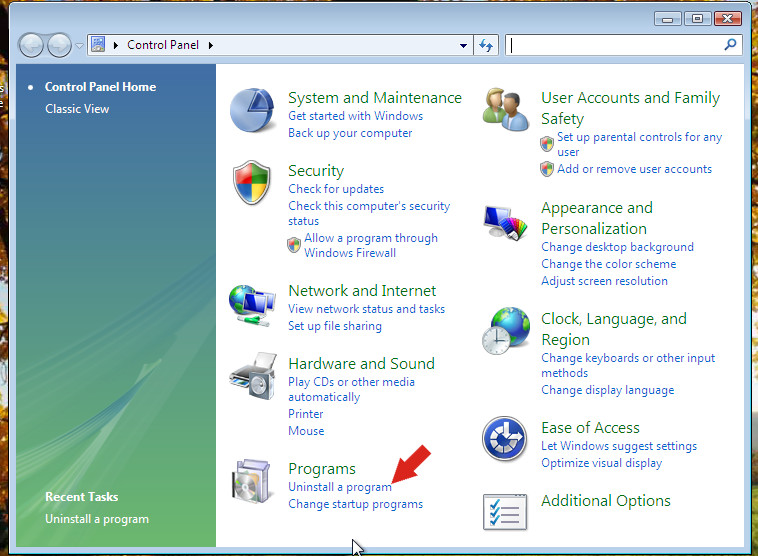Open Allow a program through Windows Firewall
758x556 pixels.
(x=371, y=245)
